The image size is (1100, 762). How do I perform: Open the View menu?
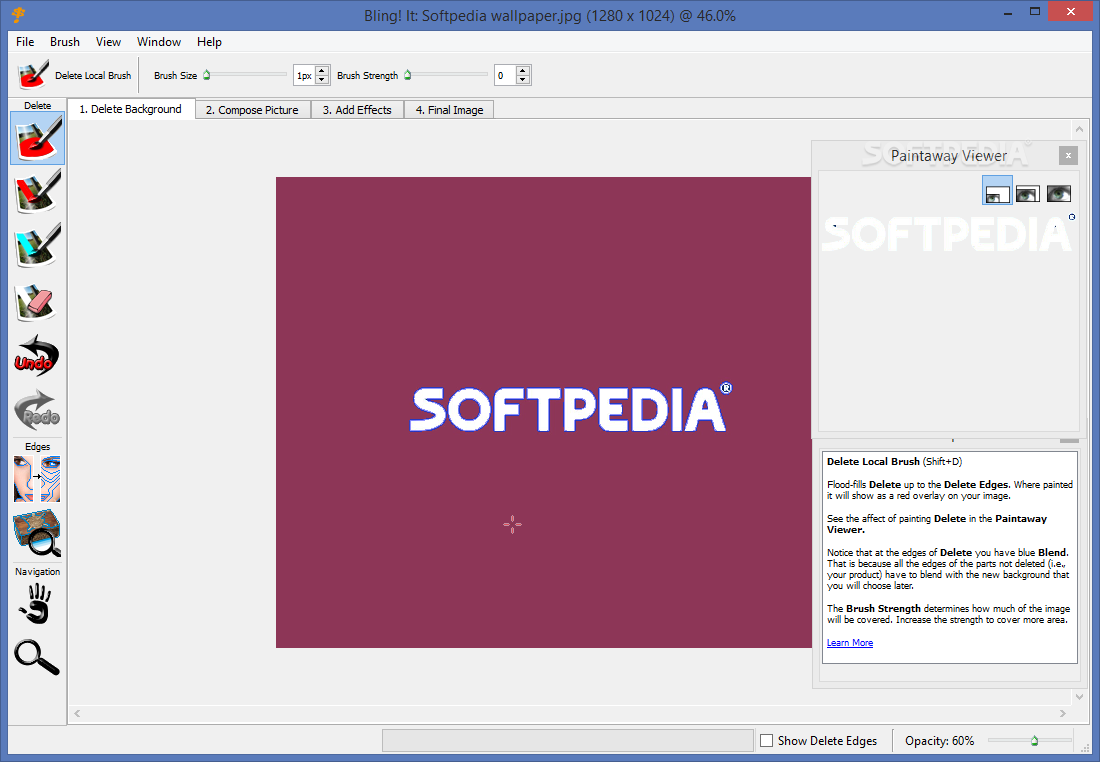pos(108,42)
